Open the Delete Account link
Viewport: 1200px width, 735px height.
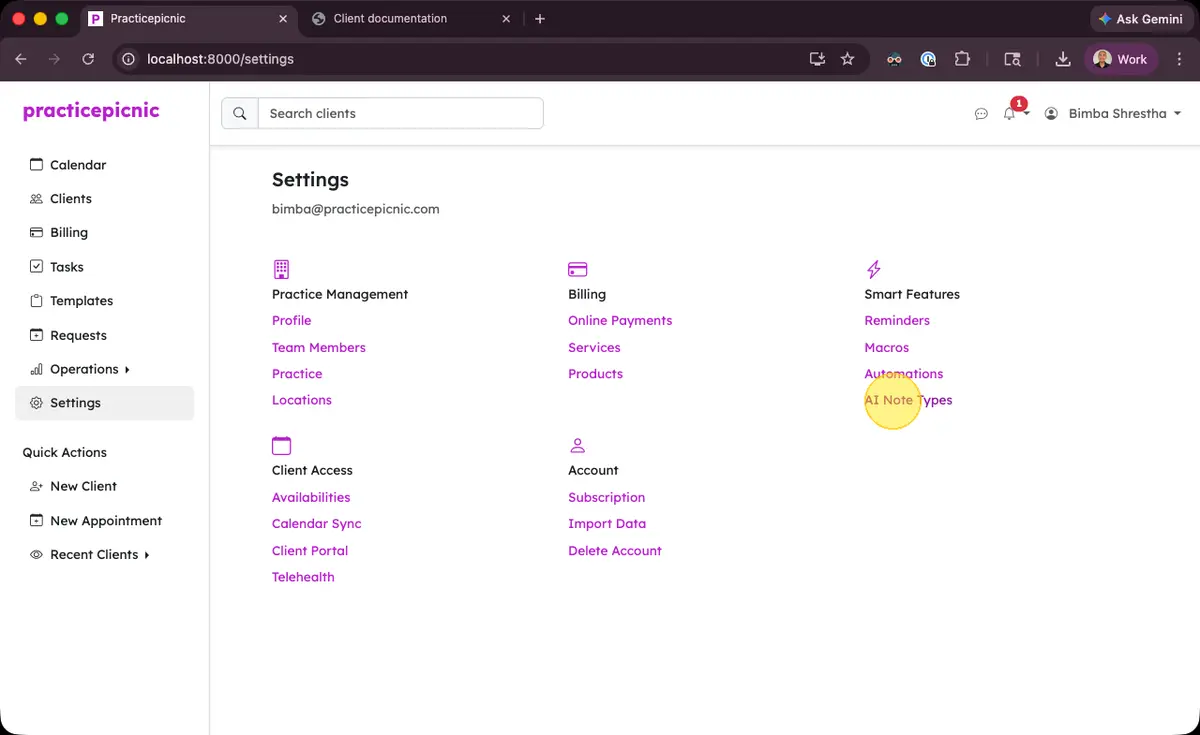click(x=614, y=550)
